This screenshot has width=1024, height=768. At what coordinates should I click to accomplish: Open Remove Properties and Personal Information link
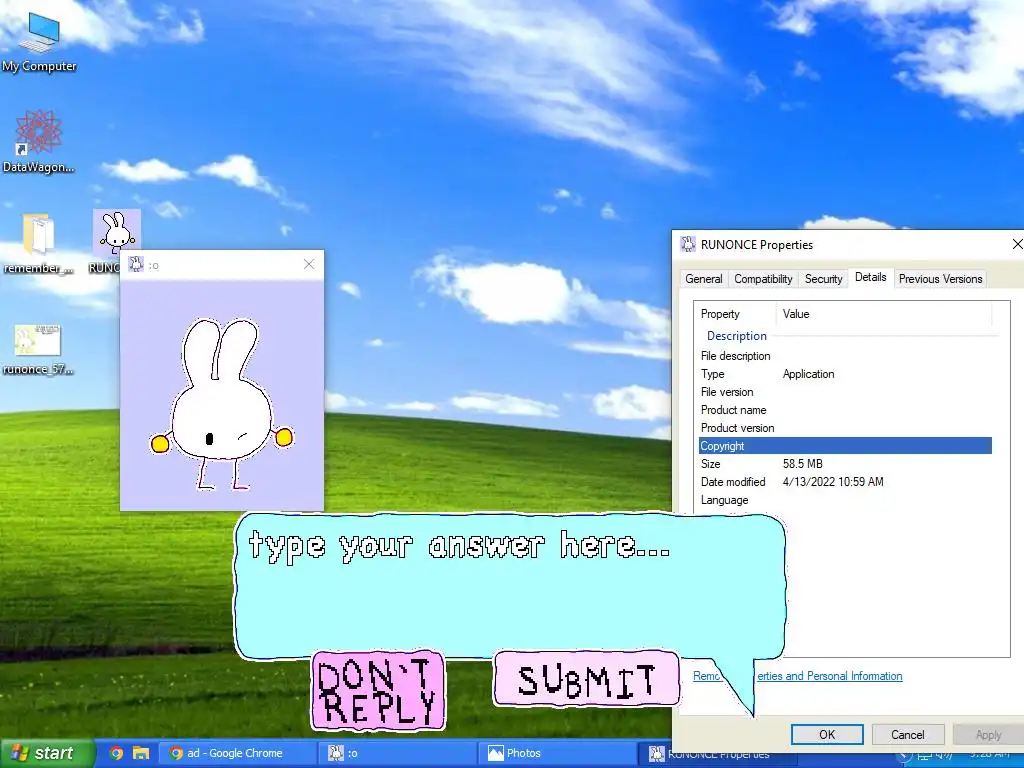click(x=797, y=676)
